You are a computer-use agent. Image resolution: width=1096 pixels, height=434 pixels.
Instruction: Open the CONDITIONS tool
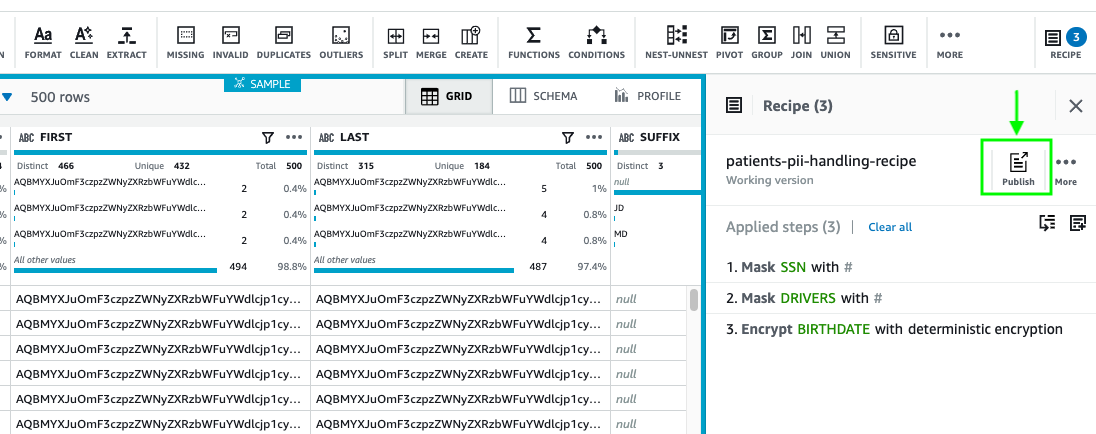click(596, 43)
